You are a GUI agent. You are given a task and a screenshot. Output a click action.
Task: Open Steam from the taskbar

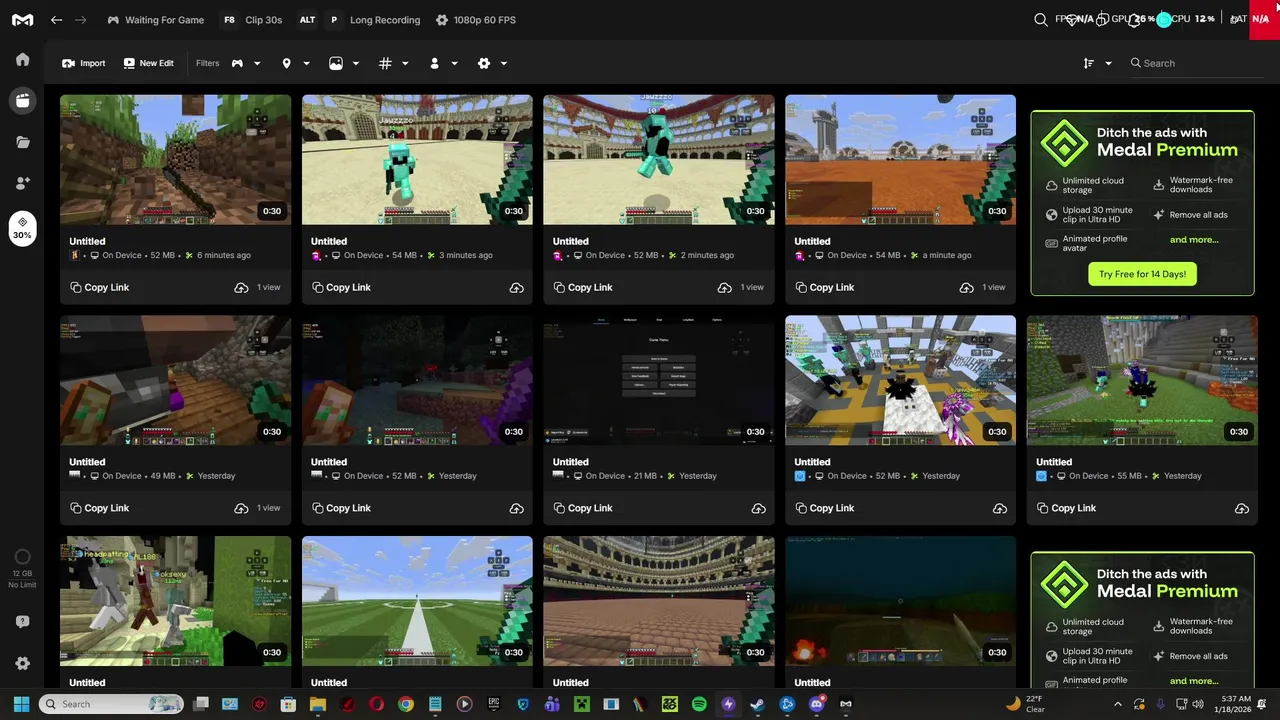(757, 704)
